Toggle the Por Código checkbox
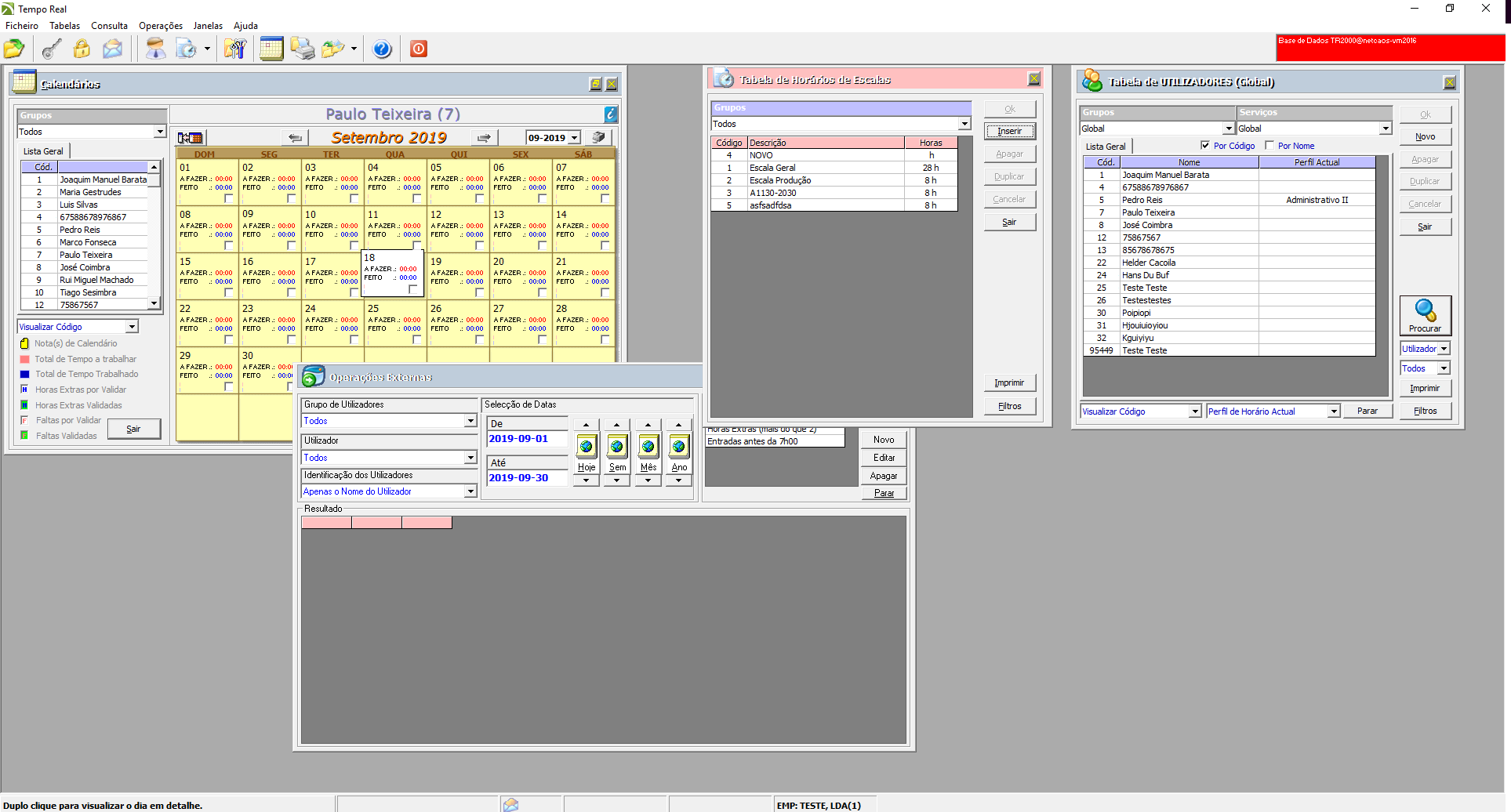Image resolution: width=1511 pixels, height=812 pixels. [1205, 145]
